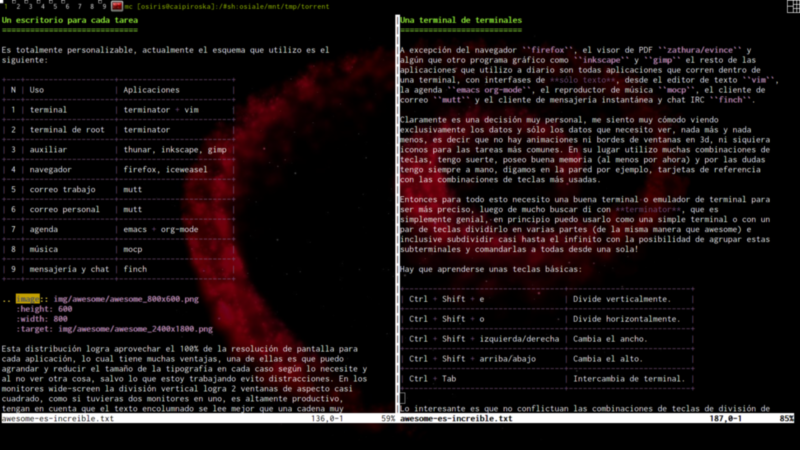
Task: Click the '85%' scroll percentage in status line
Action: (787, 418)
